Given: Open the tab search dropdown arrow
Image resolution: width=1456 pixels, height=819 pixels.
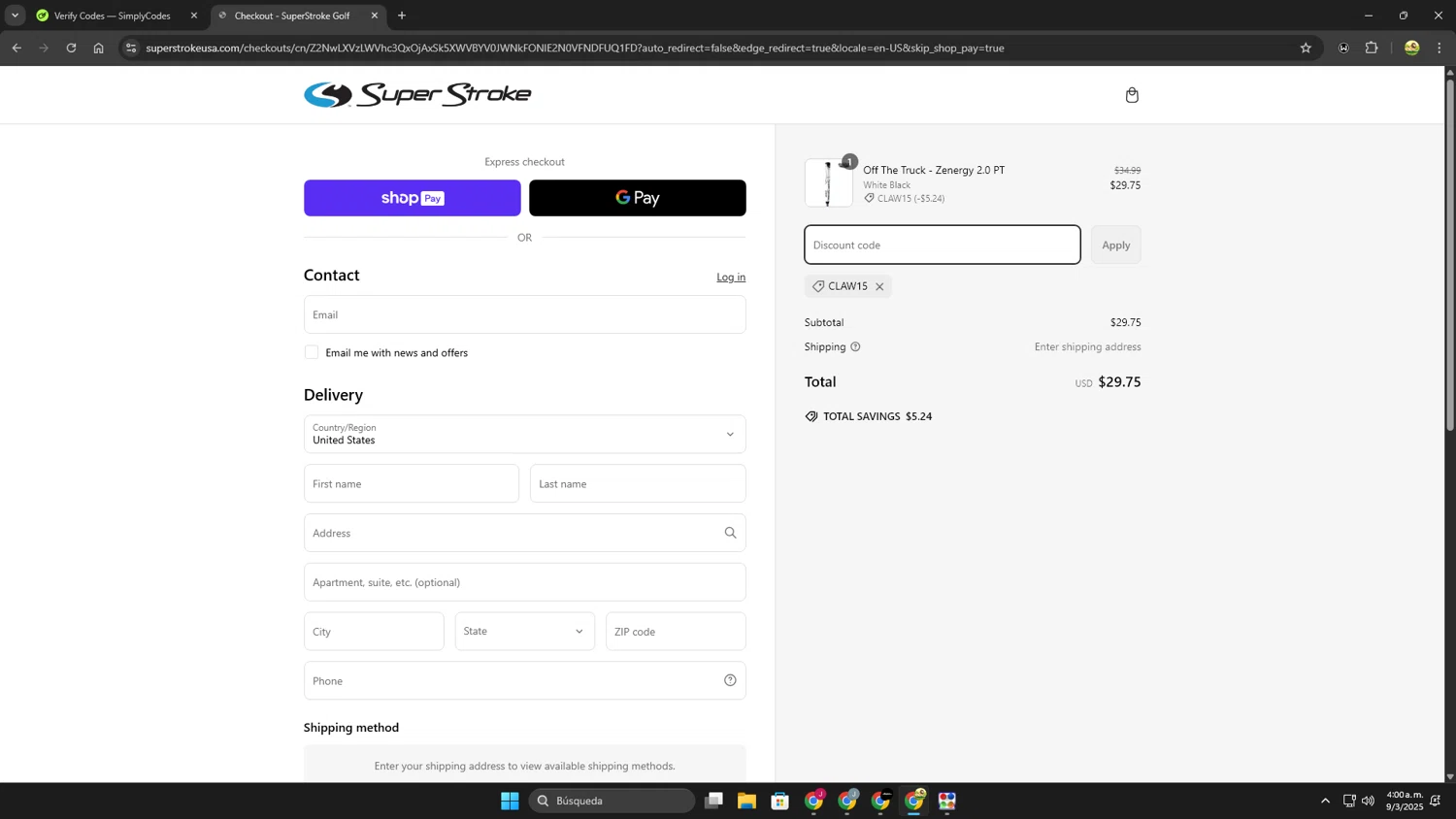Looking at the screenshot, I should point(15,16).
